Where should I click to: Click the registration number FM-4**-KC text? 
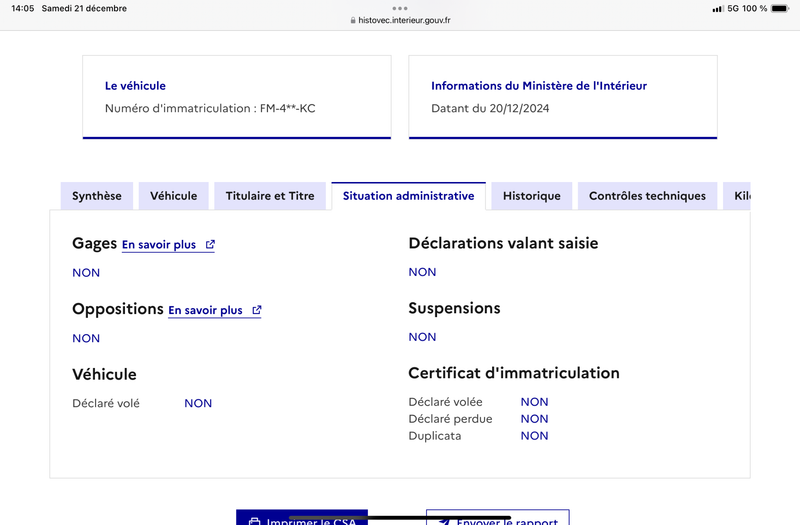(287, 108)
